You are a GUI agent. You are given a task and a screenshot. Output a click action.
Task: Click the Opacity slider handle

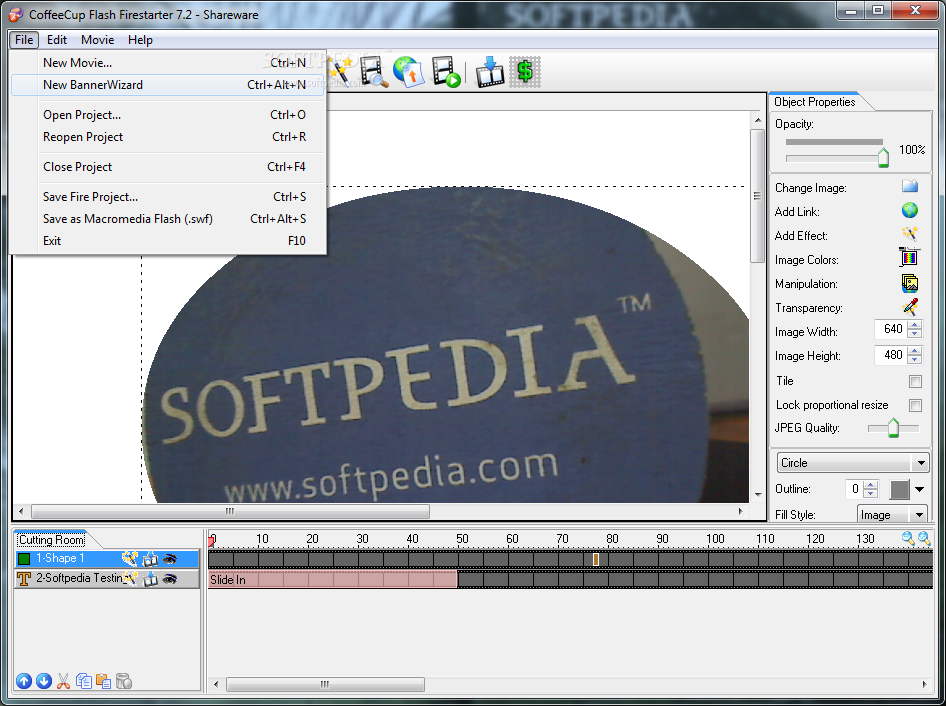(883, 157)
